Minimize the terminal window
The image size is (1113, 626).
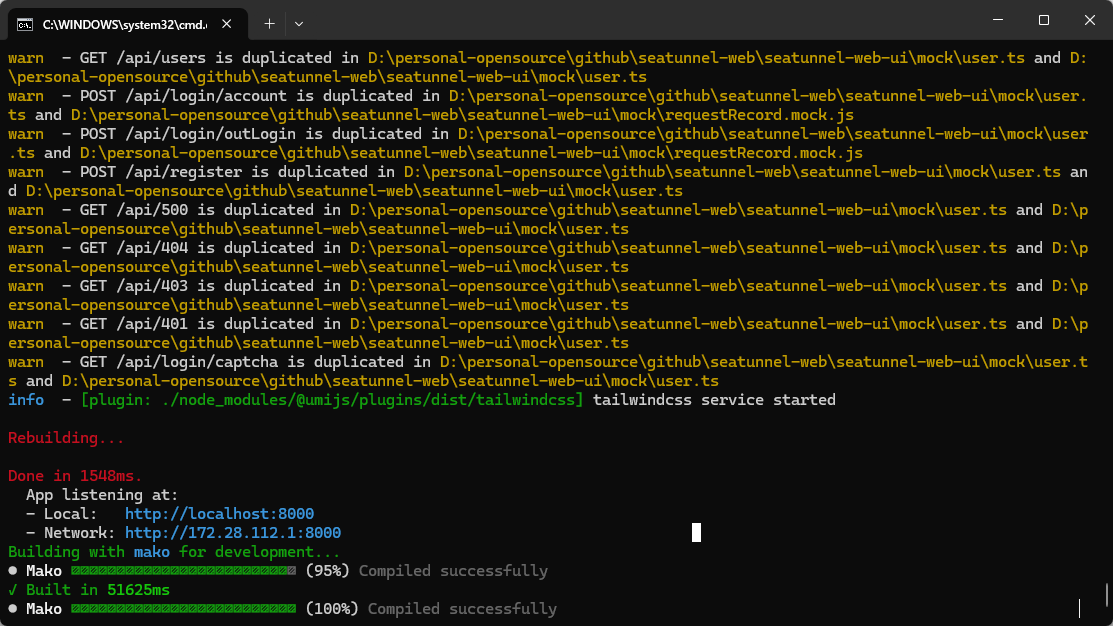coord(998,20)
